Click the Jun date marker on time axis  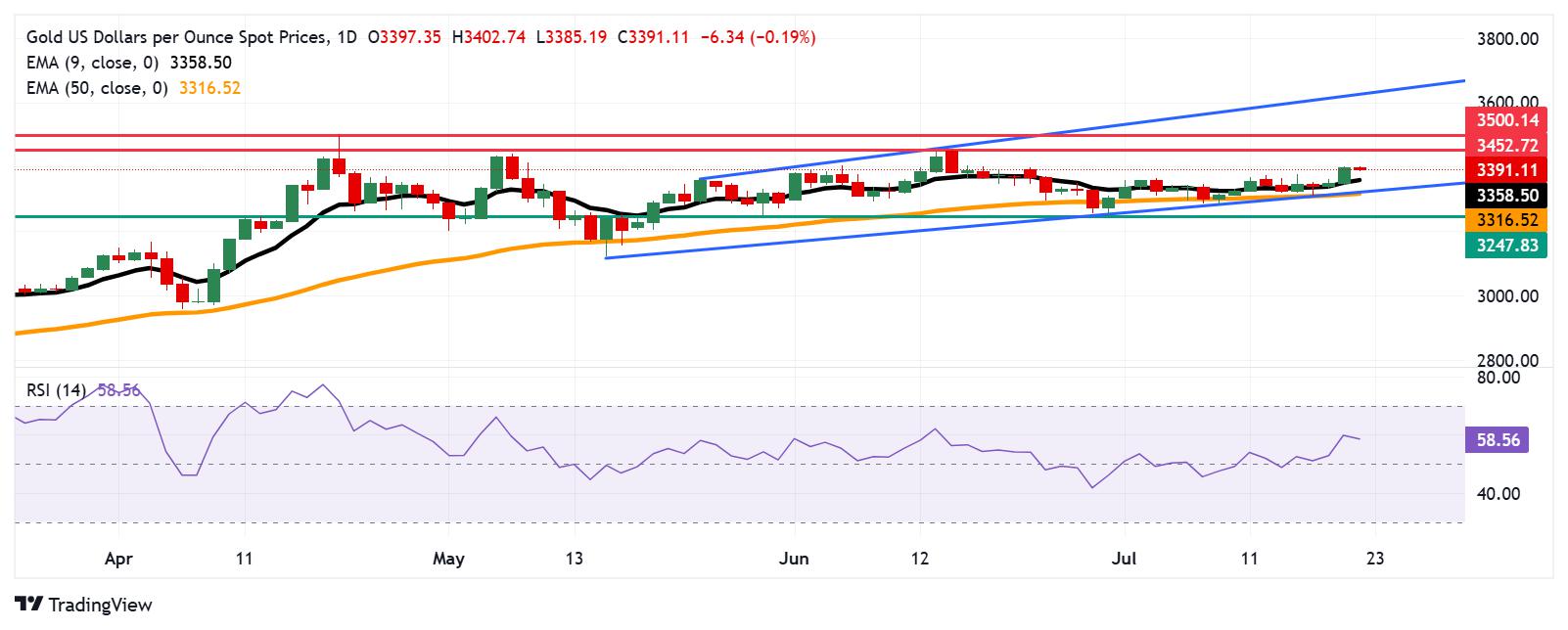pyautogui.click(x=794, y=560)
